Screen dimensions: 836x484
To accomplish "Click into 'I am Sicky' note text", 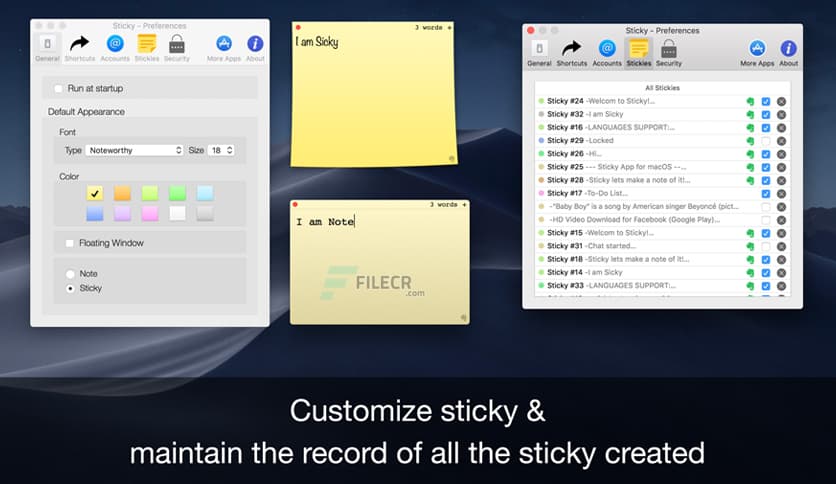I will pos(317,42).
